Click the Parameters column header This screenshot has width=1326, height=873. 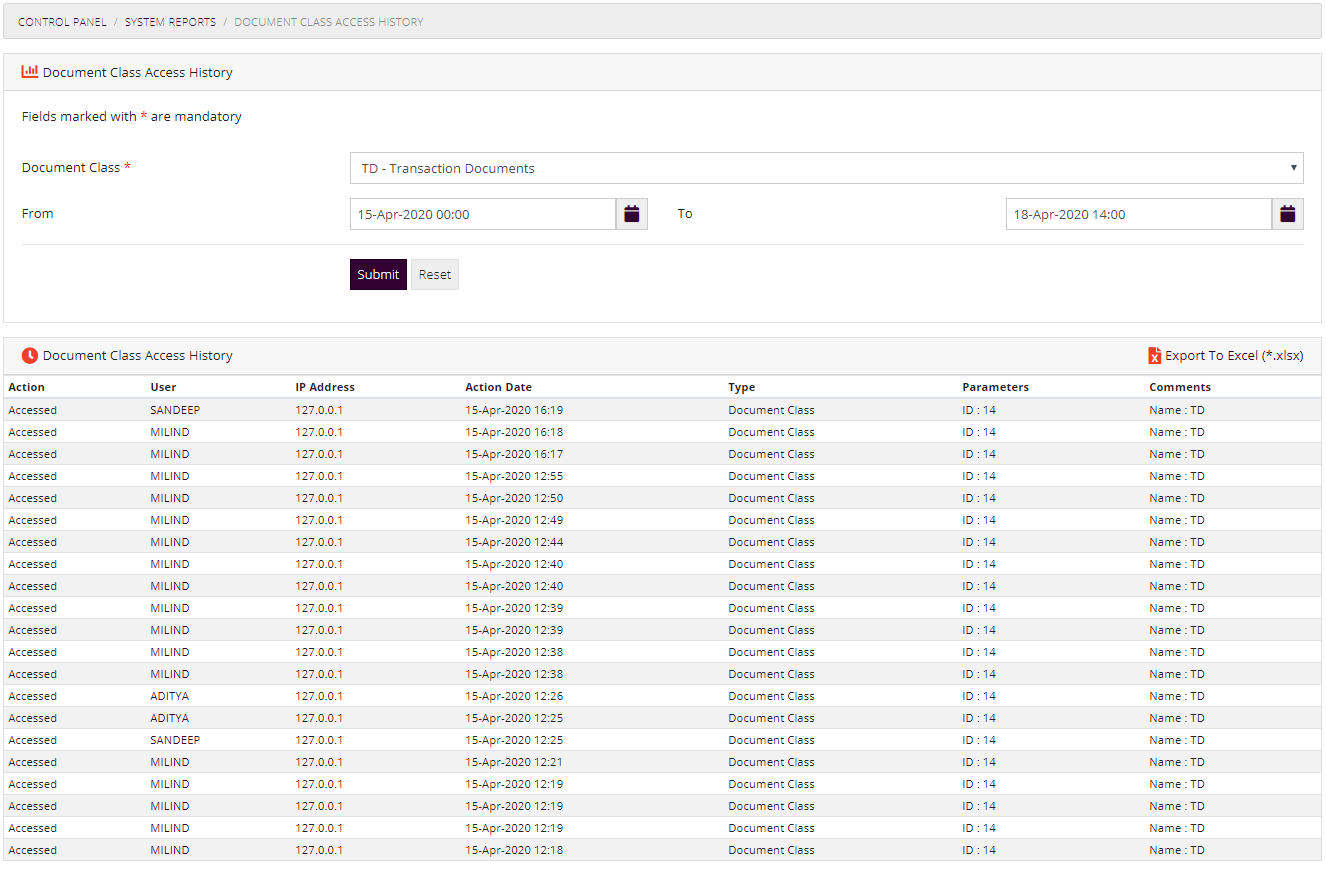click(x=995, y=387)
